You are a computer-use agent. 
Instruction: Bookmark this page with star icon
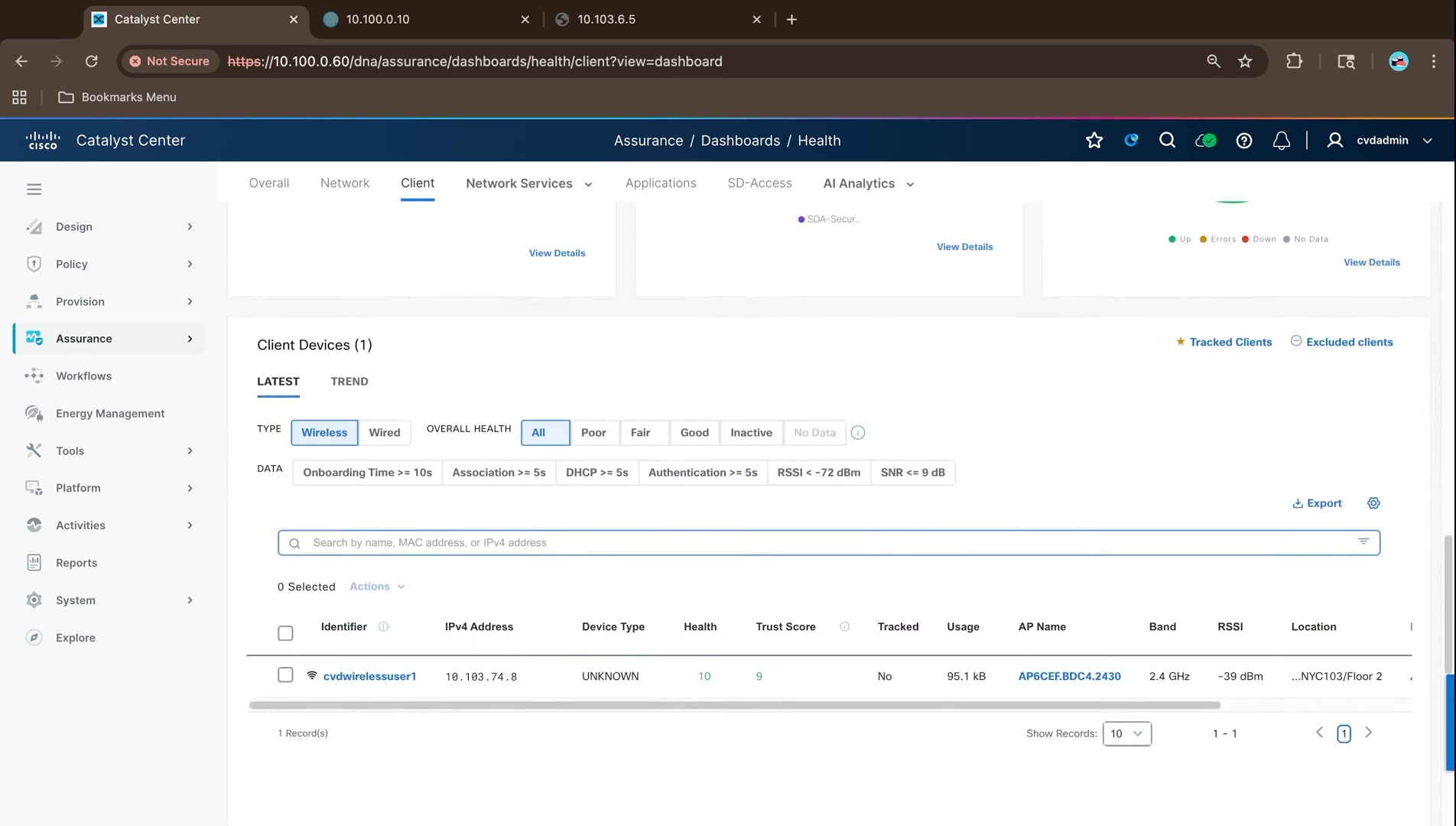pos(1245,61)
